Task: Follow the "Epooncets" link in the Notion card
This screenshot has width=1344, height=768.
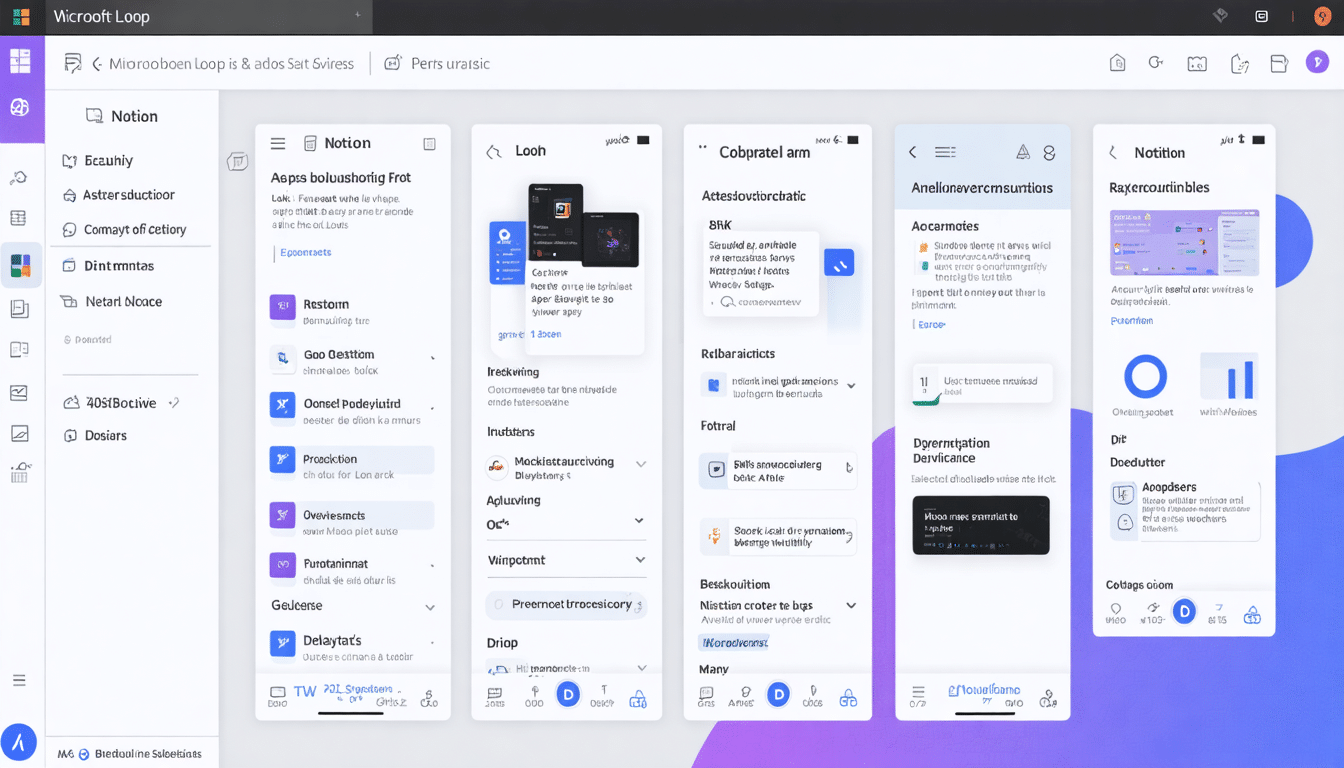Action: [306, 253]
